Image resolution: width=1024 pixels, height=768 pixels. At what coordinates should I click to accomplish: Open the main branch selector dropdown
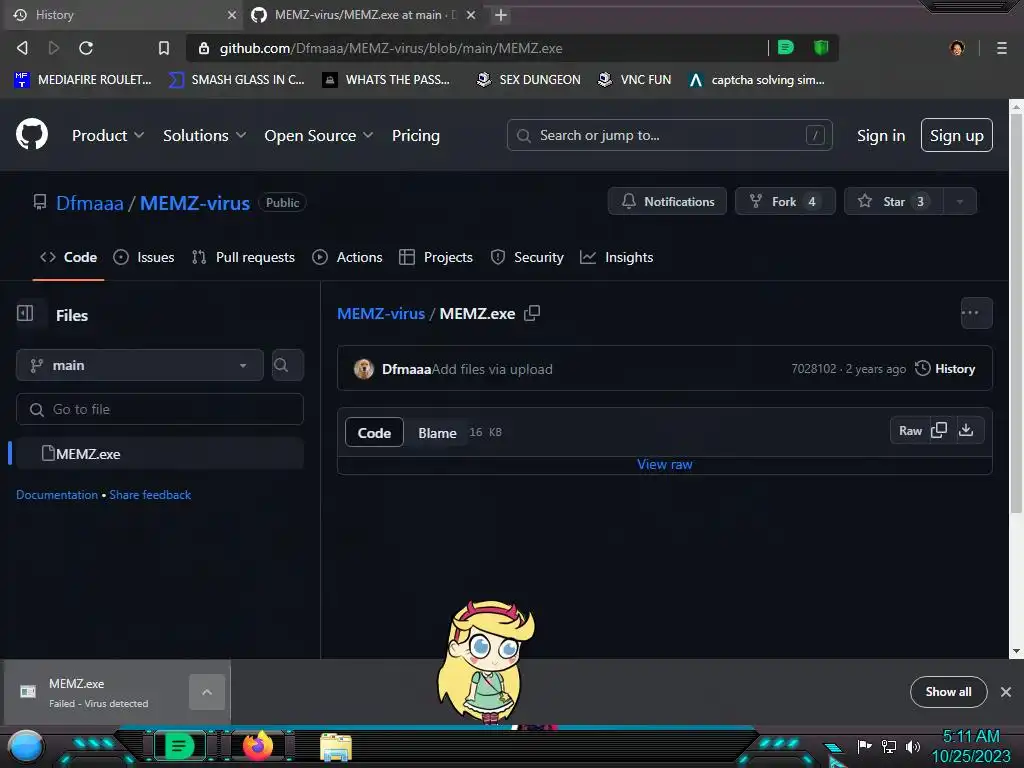pyautogui.click(x=140, y=365)
